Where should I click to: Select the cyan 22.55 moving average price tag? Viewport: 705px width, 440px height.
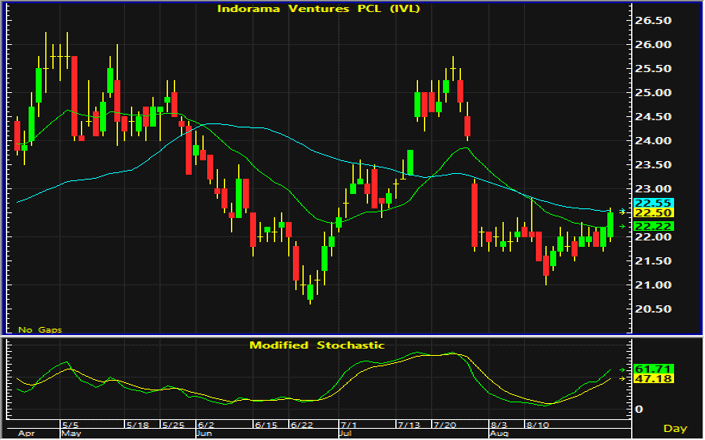click(653, 203)
